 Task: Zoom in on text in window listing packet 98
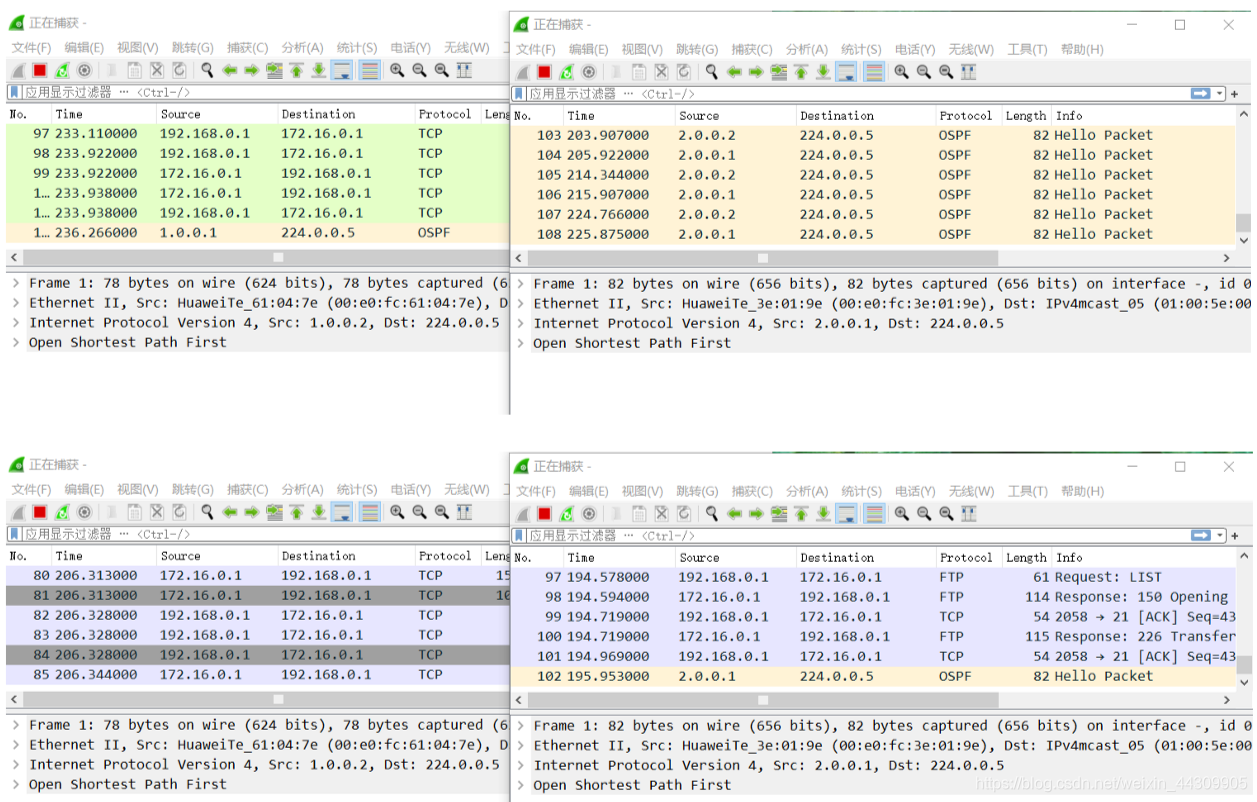click(x=397, y=70)
